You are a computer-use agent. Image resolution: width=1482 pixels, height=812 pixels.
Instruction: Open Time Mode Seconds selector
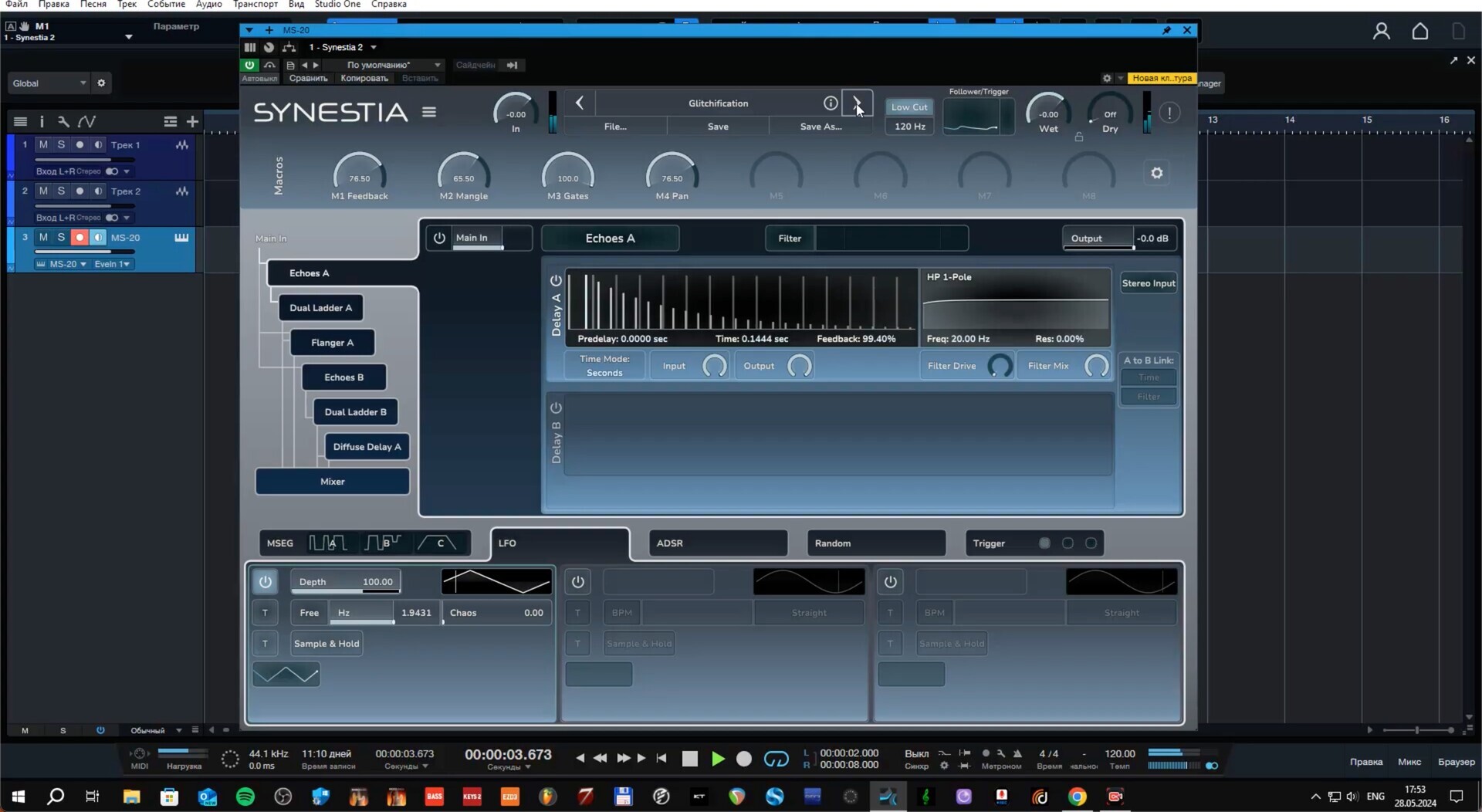(x=604, y=366)
